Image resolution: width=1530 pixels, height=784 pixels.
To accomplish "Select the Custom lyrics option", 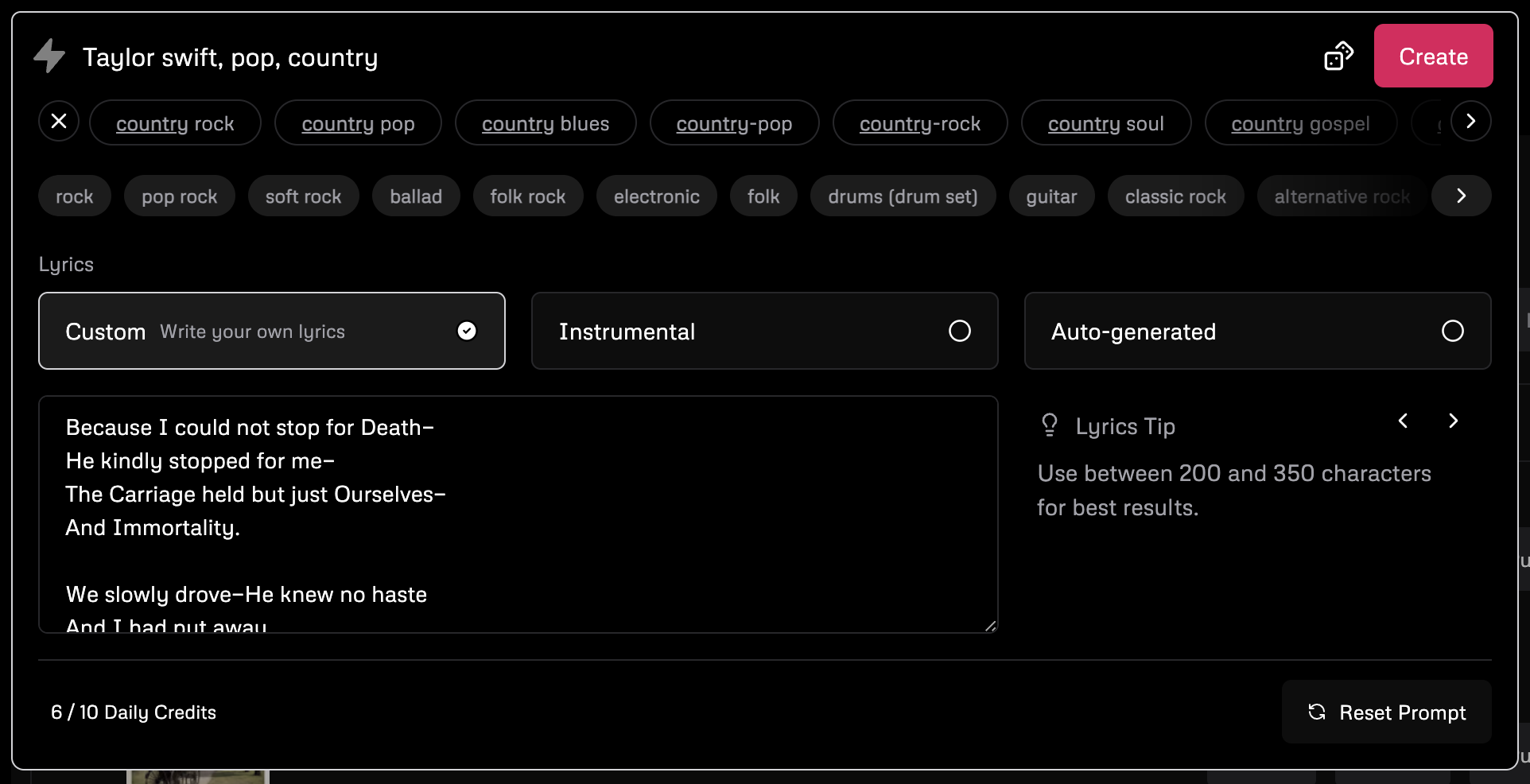I will click(271, 331).
